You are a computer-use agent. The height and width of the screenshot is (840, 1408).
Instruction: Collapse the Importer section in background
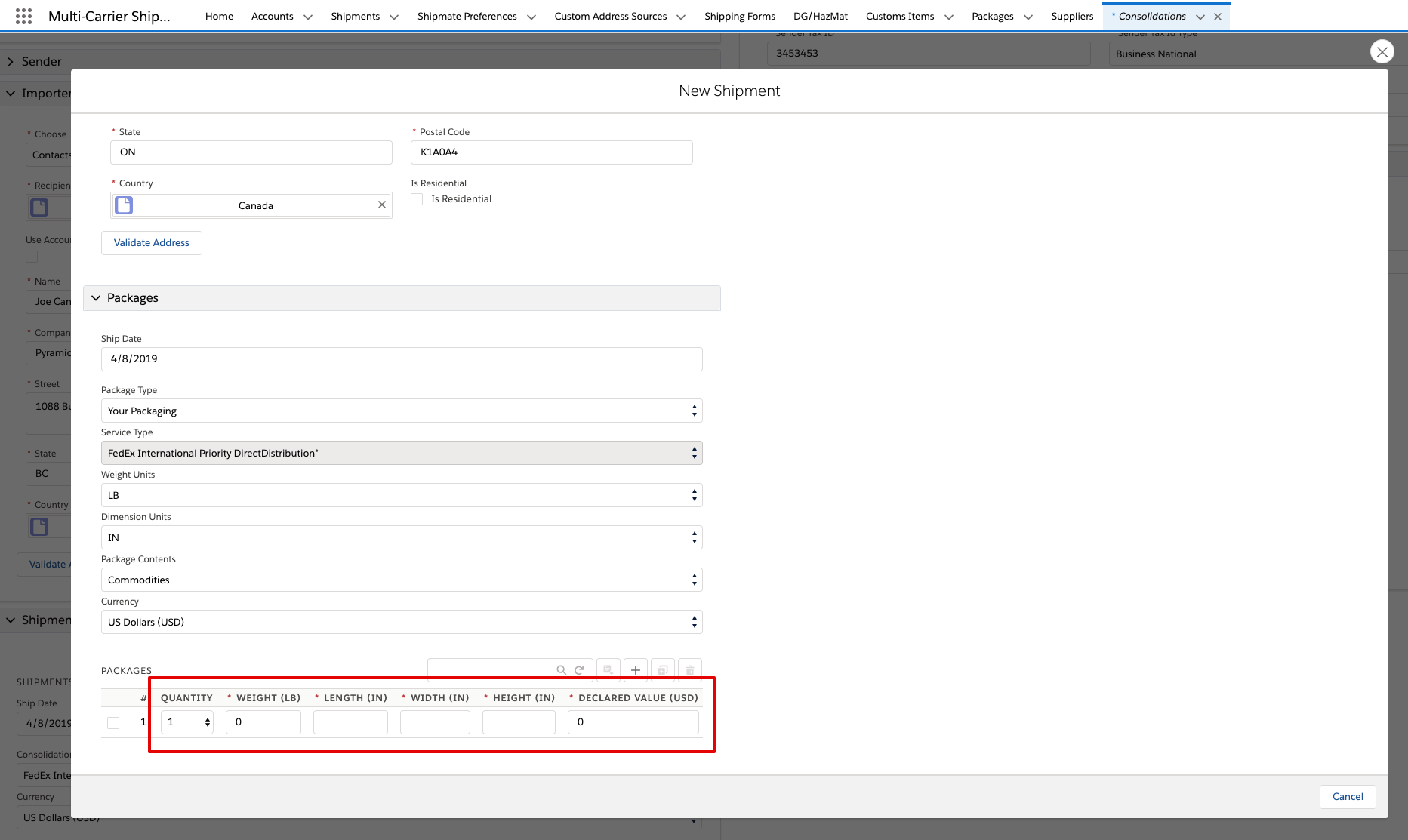11,94
